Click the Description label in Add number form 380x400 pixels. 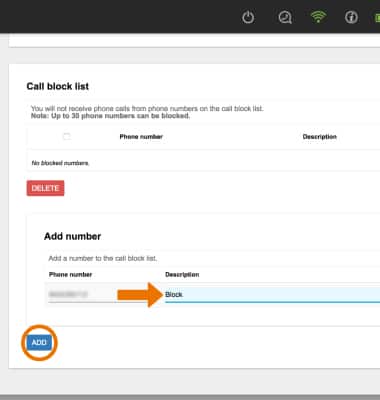[182, 275]
